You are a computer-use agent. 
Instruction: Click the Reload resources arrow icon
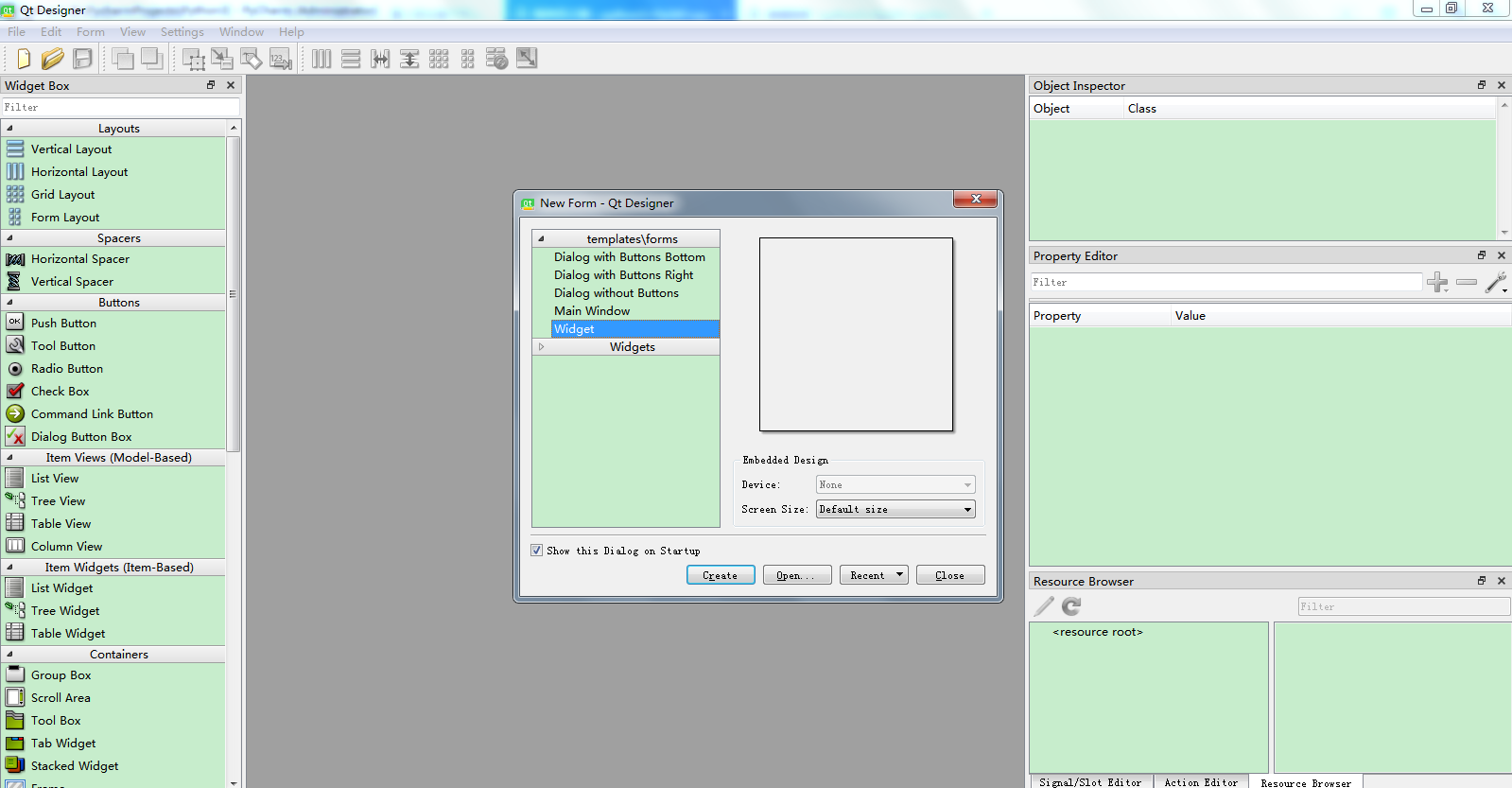pyautogui.click(x=1071, y=606)
